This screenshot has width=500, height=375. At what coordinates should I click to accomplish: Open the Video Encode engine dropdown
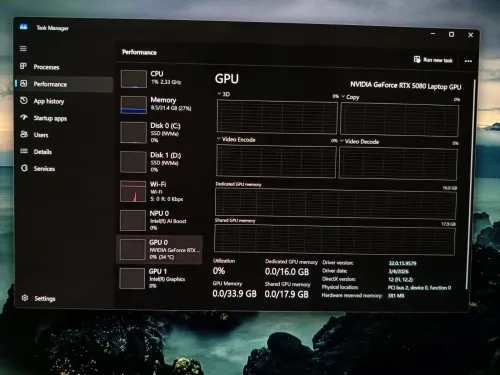[219, 139]
